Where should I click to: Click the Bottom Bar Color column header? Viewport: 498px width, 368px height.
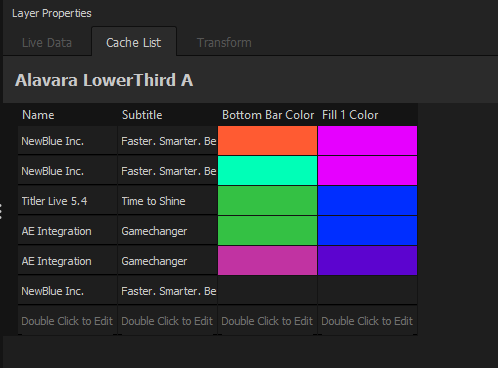coord(268,115)
